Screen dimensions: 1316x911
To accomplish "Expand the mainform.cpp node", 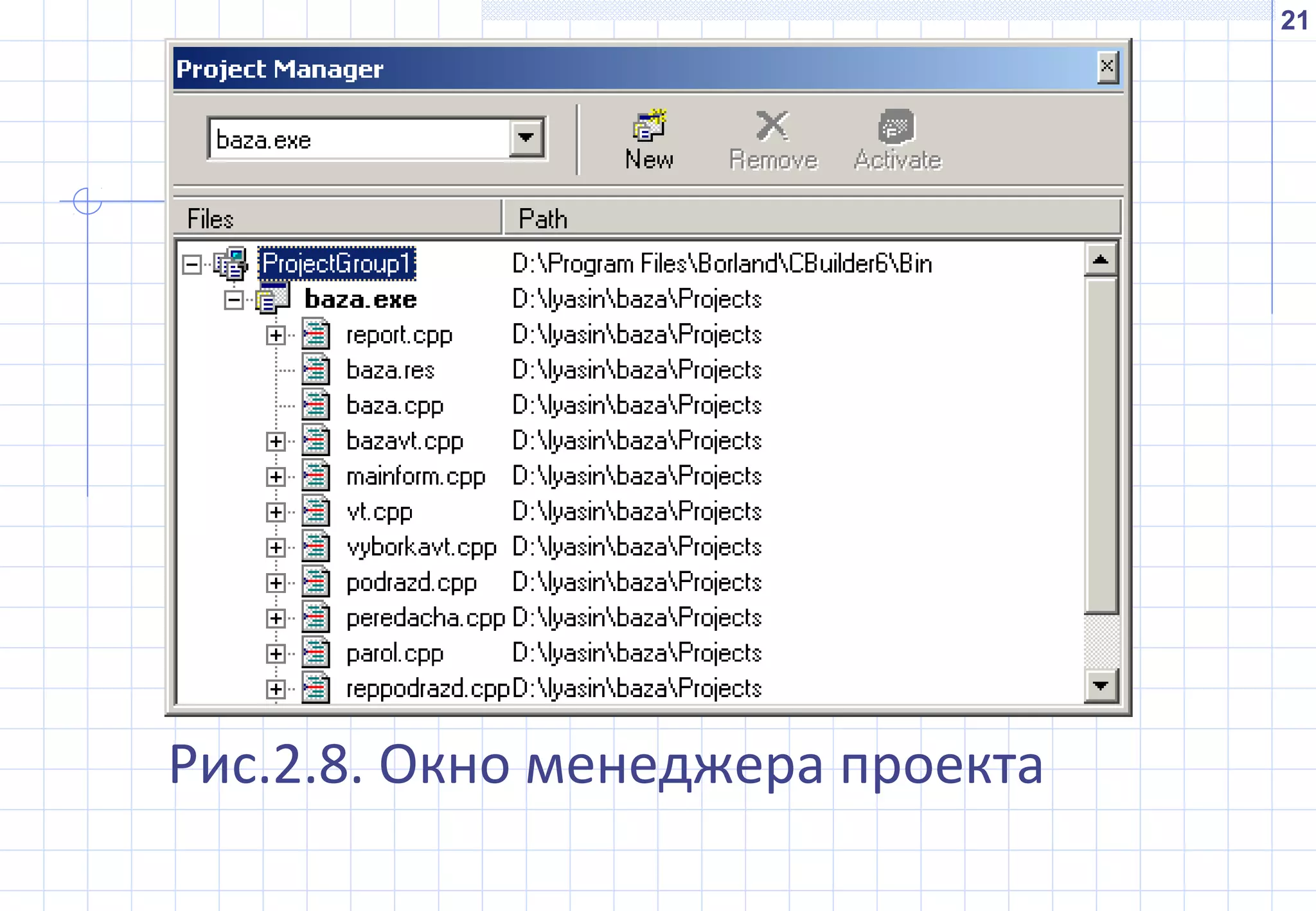I will point(276,476).
